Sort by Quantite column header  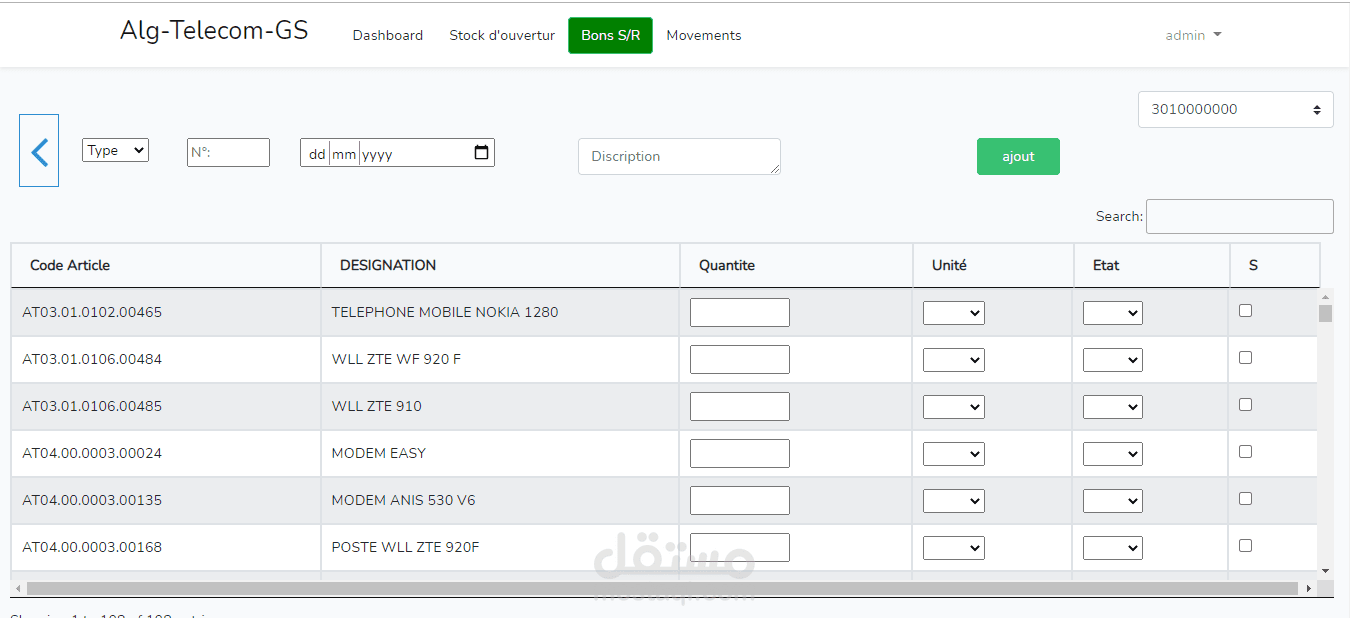pyautogui.click(x=796, y=265)
